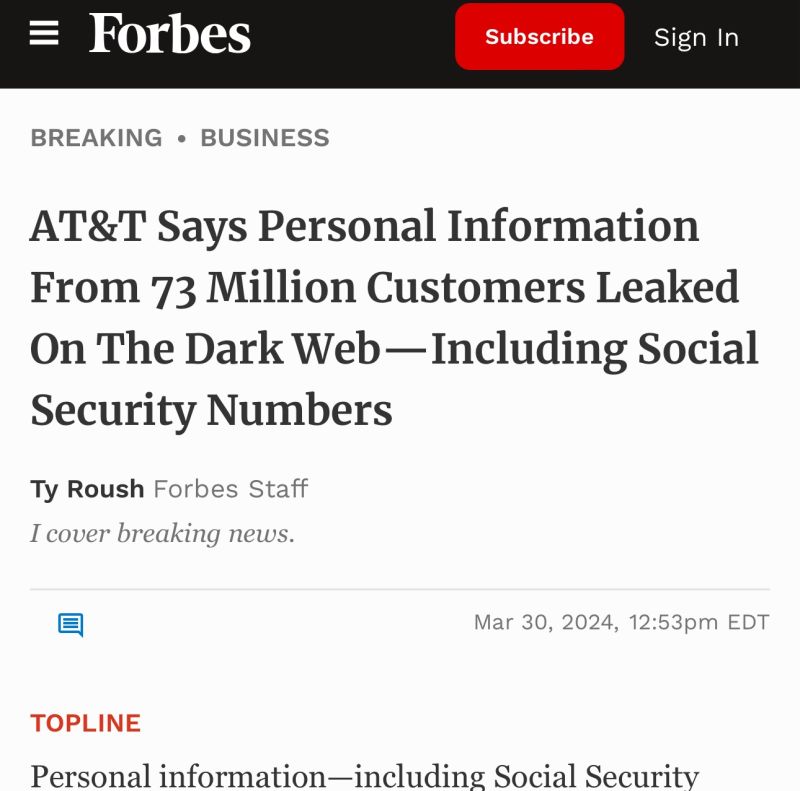Click the divider line below the author tagline
The width and height of the screenshot is (800, 791).
pyautogui.click(x=400, y=589)
